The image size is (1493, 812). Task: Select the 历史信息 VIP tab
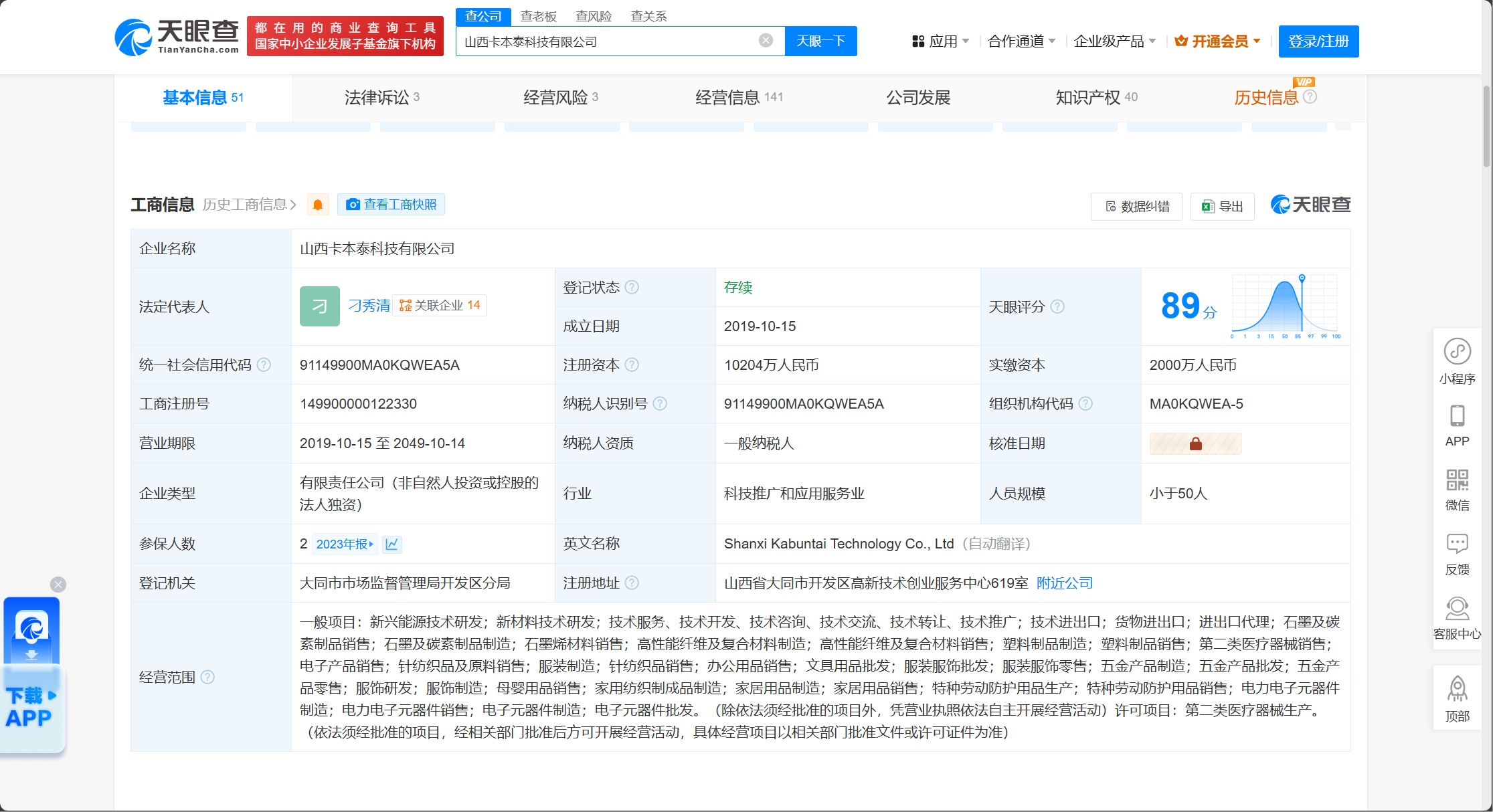coord(1266,98)
